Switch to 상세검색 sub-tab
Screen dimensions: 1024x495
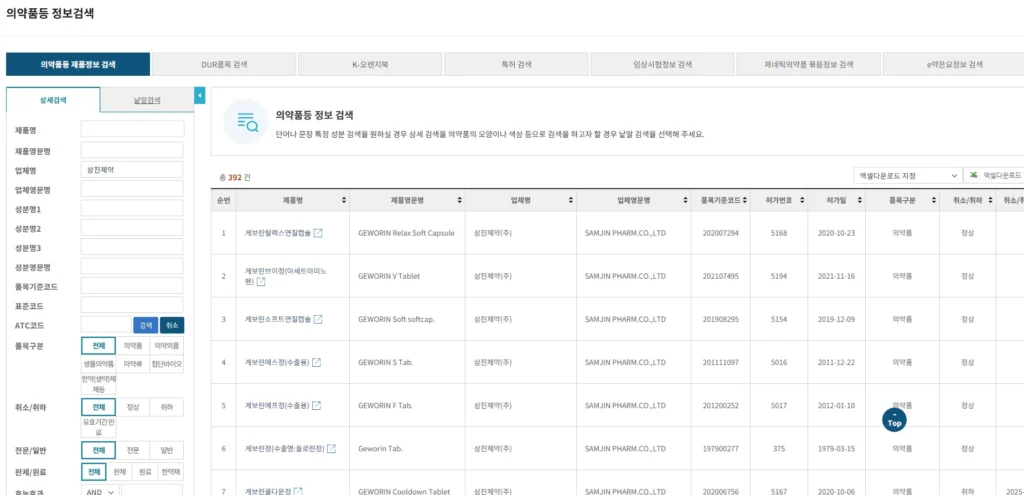(53, 101)
